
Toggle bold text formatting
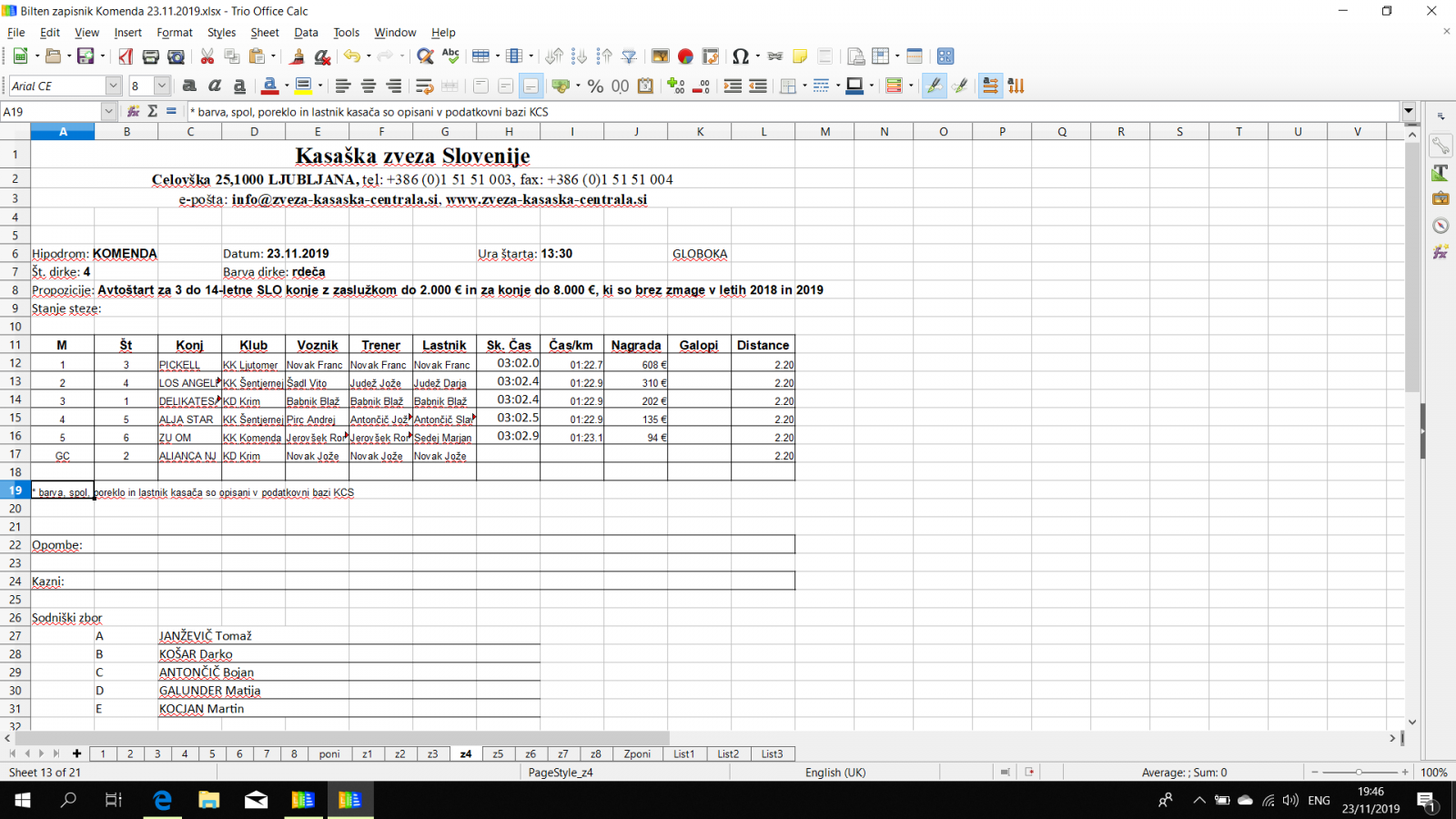(189, 86)
